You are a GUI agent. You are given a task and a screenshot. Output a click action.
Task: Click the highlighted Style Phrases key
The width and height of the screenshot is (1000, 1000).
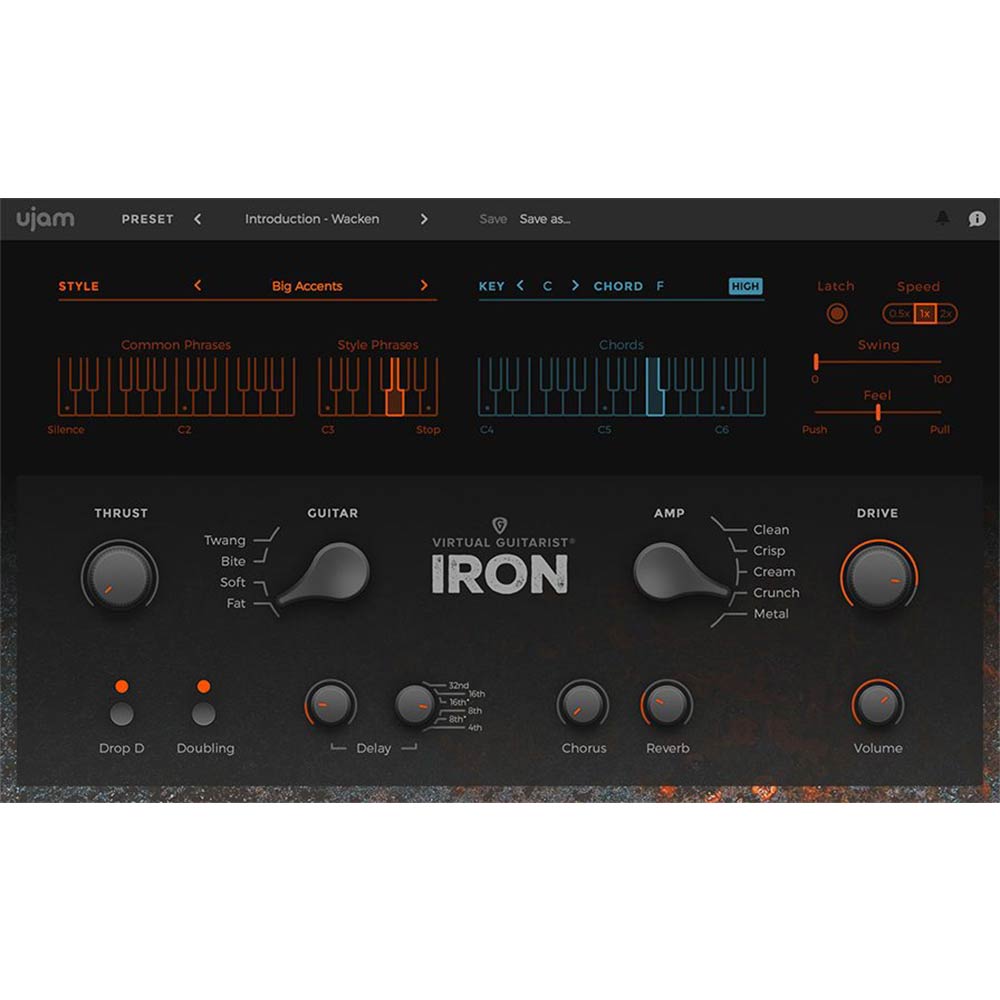pos(394,401)
